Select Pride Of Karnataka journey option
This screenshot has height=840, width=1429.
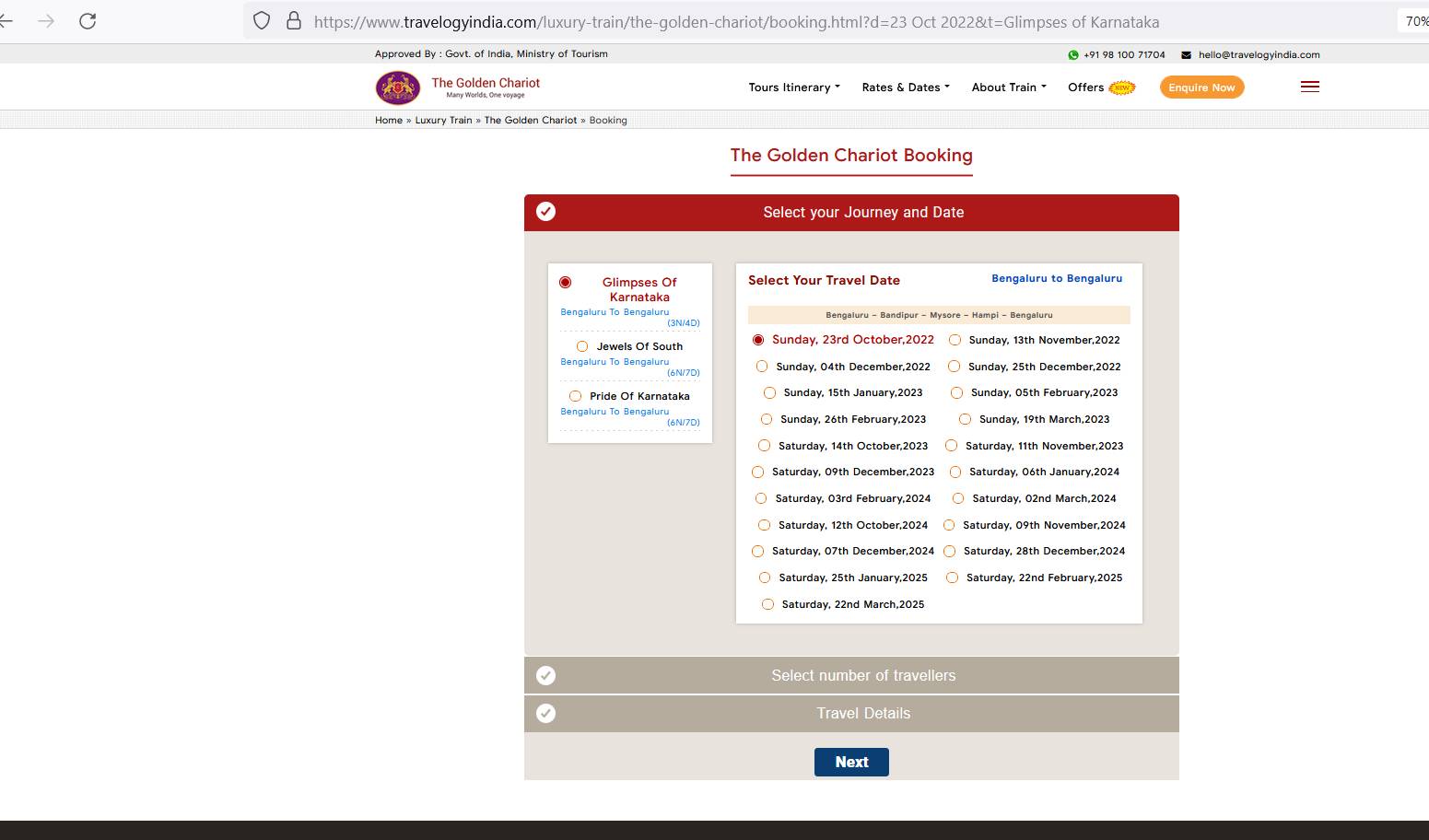click(x=576, y=396)
